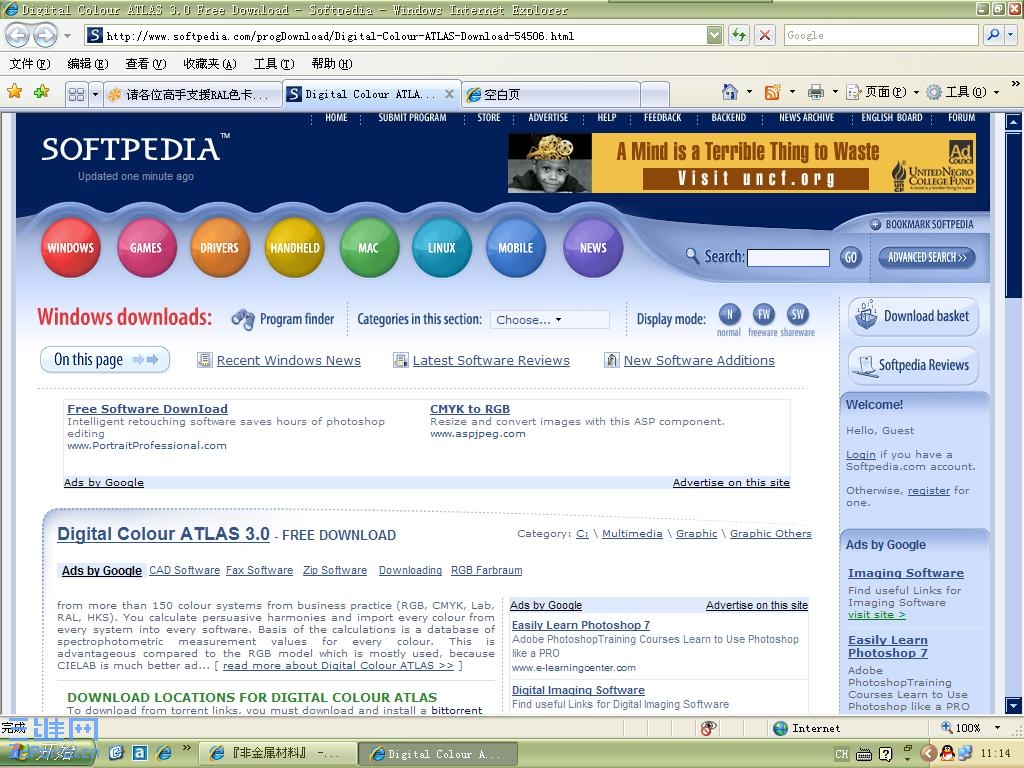Select the purple NEWS category ball
Image resolution: width=1024 pixels, height=768 pixels.
(592, 248)
